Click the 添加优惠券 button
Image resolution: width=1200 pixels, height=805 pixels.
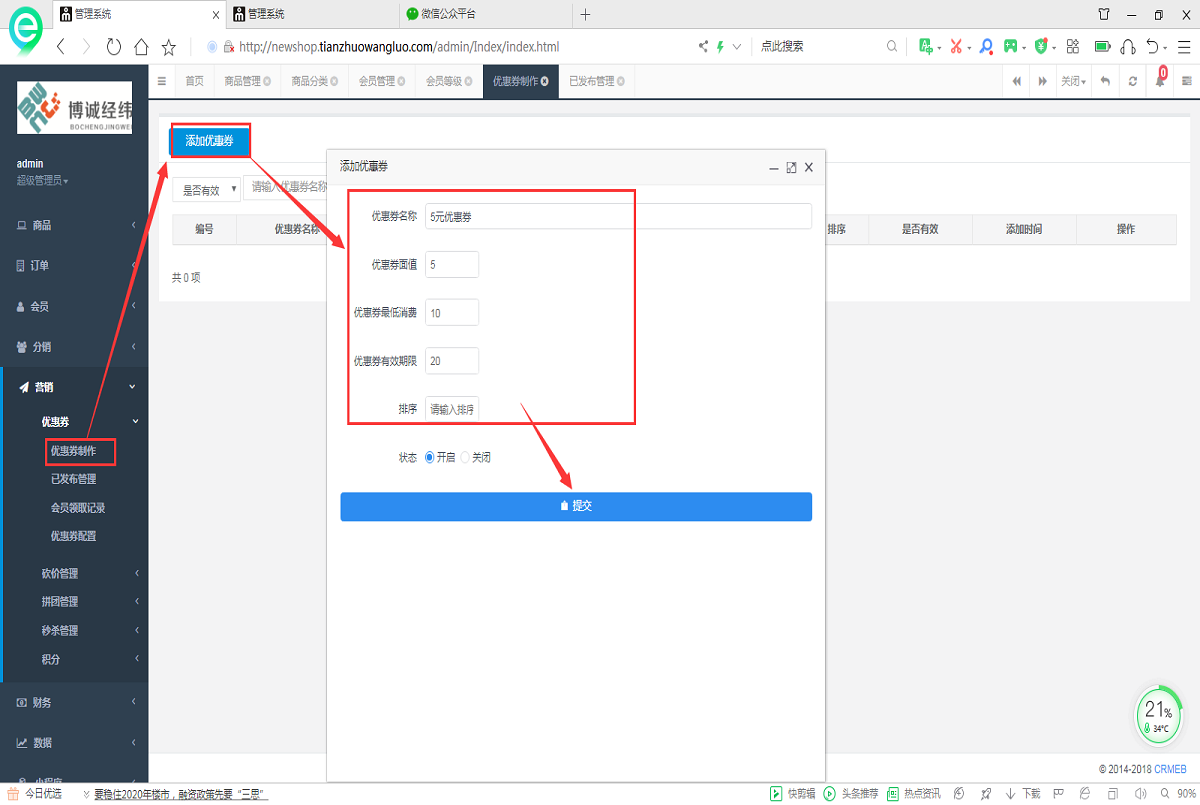click(x=209, y=141)
